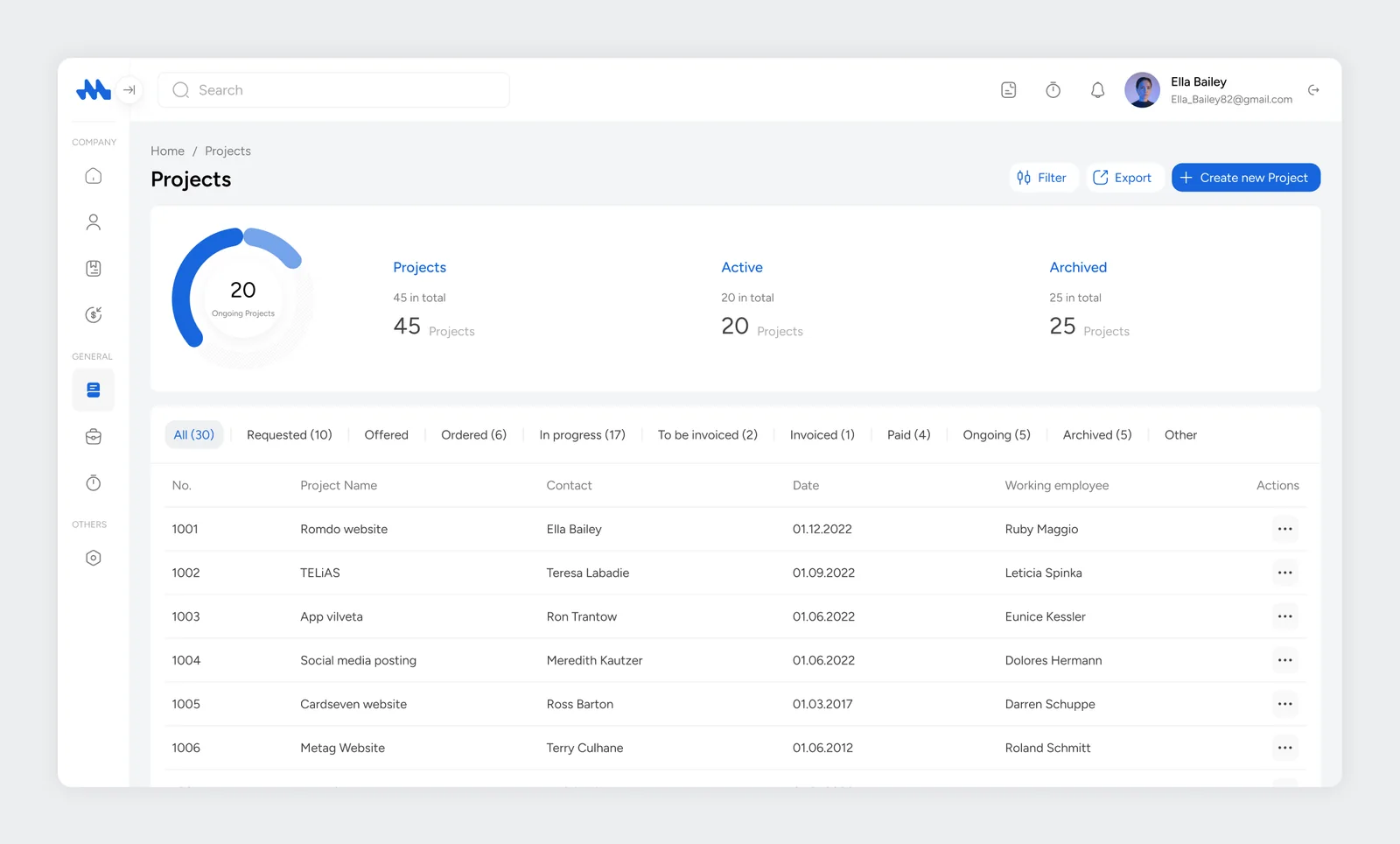Click Ella_Bailey82@gmail.com email text
Screen dimensions: 1400x844
tap(1231, 99)
